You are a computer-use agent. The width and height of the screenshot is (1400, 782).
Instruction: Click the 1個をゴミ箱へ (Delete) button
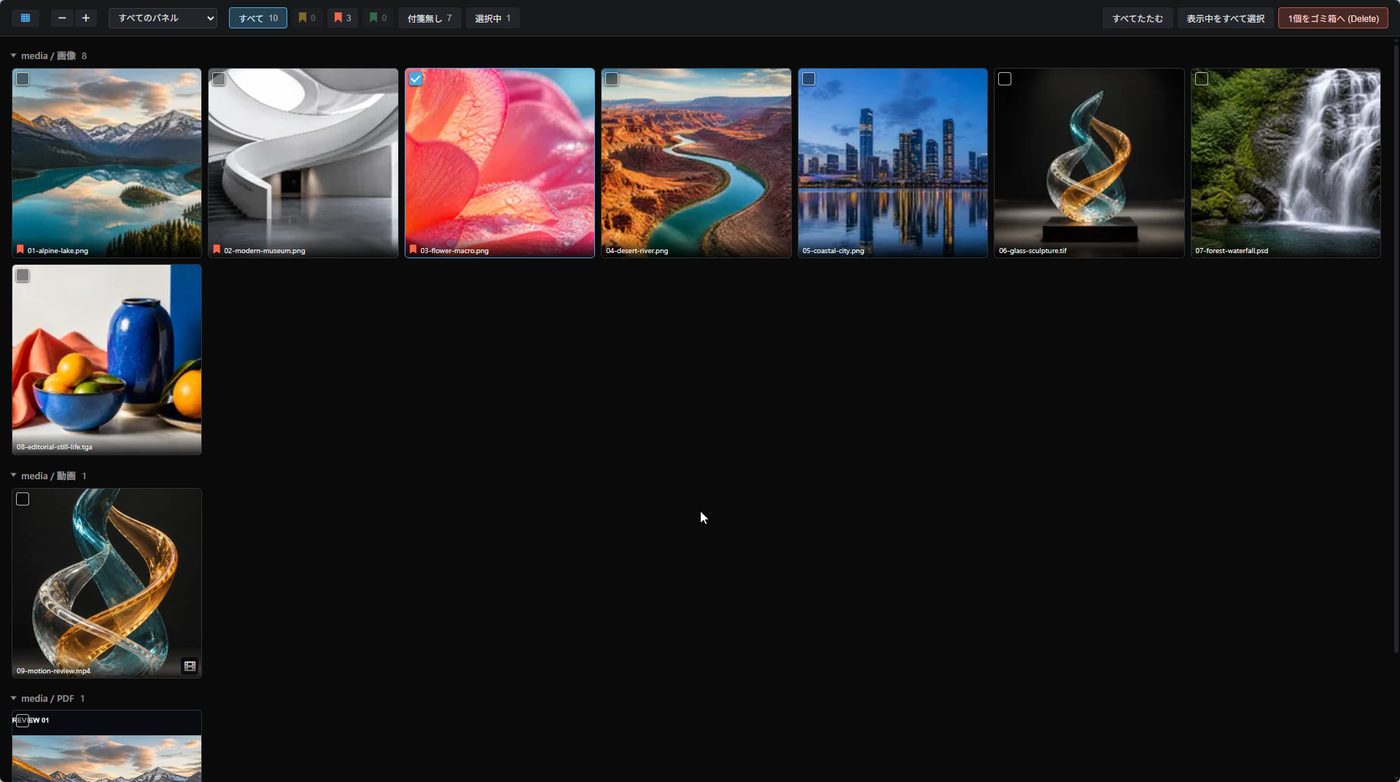pyautogui.click(x=1333, y=18)
